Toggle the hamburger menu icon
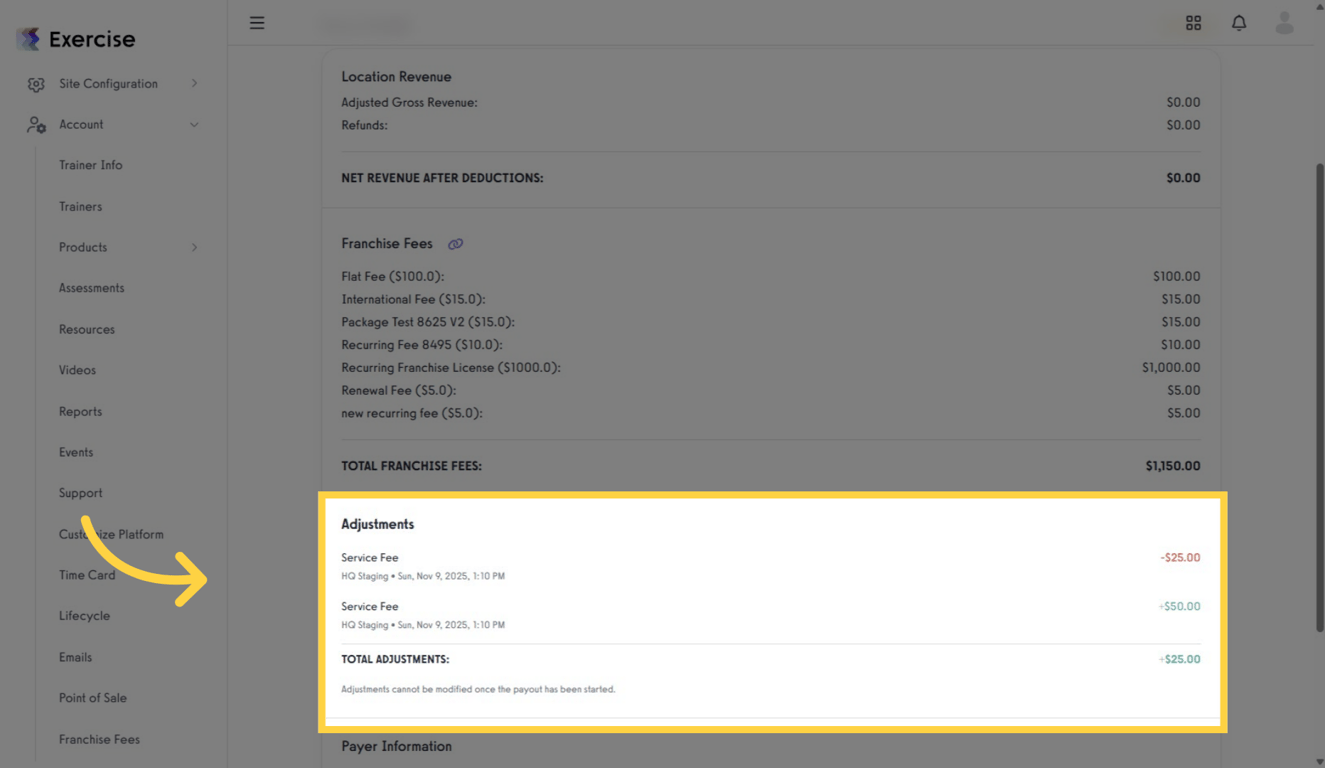The height and width of the screenshot is (768, 1325). 257,22
